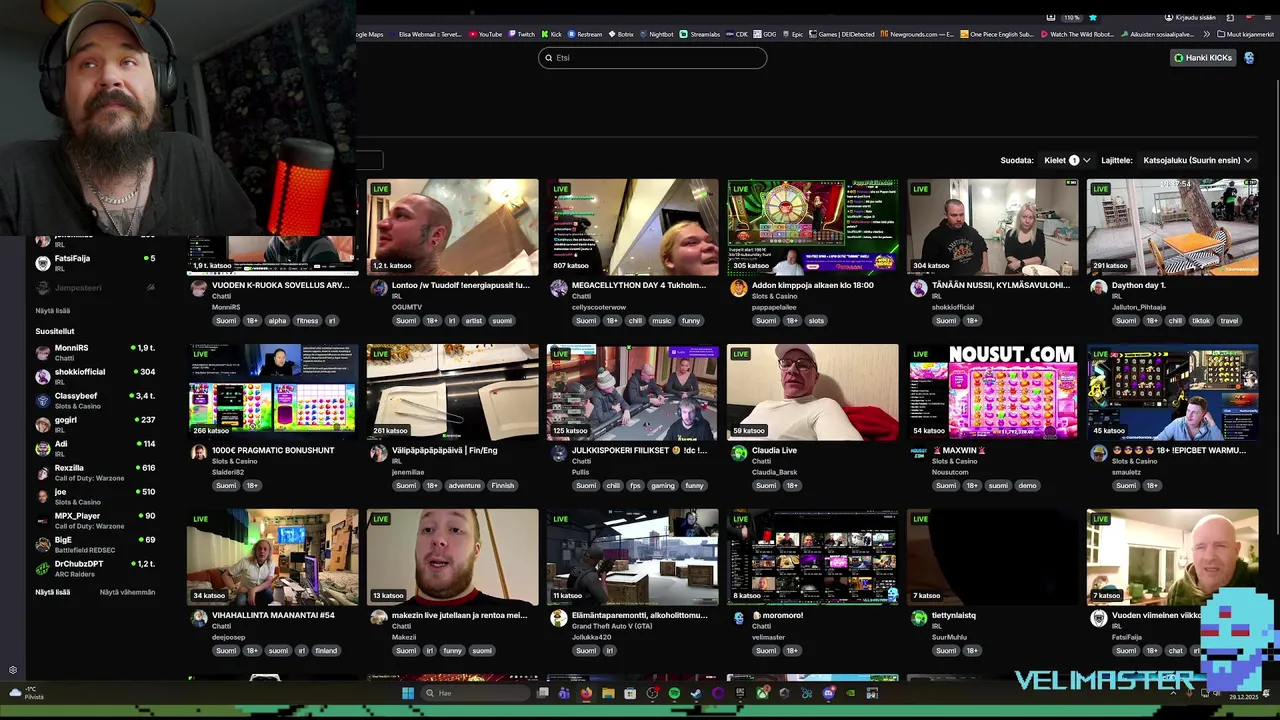1280x720 pixels.
Task: Open Microsoft Store from the taskbar
Action: 630,693
